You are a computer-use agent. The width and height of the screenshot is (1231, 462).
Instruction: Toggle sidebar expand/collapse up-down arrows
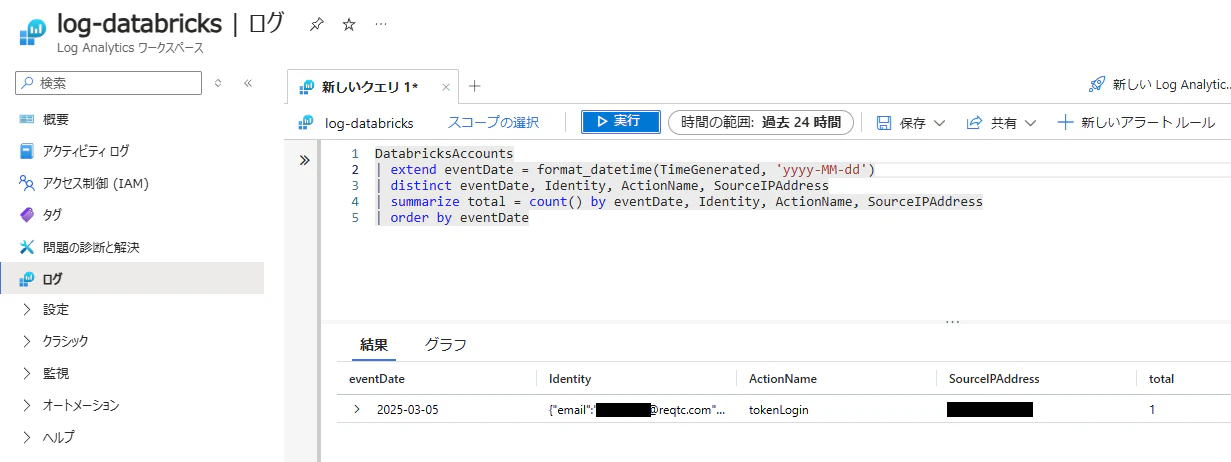(x=219, y=83)
